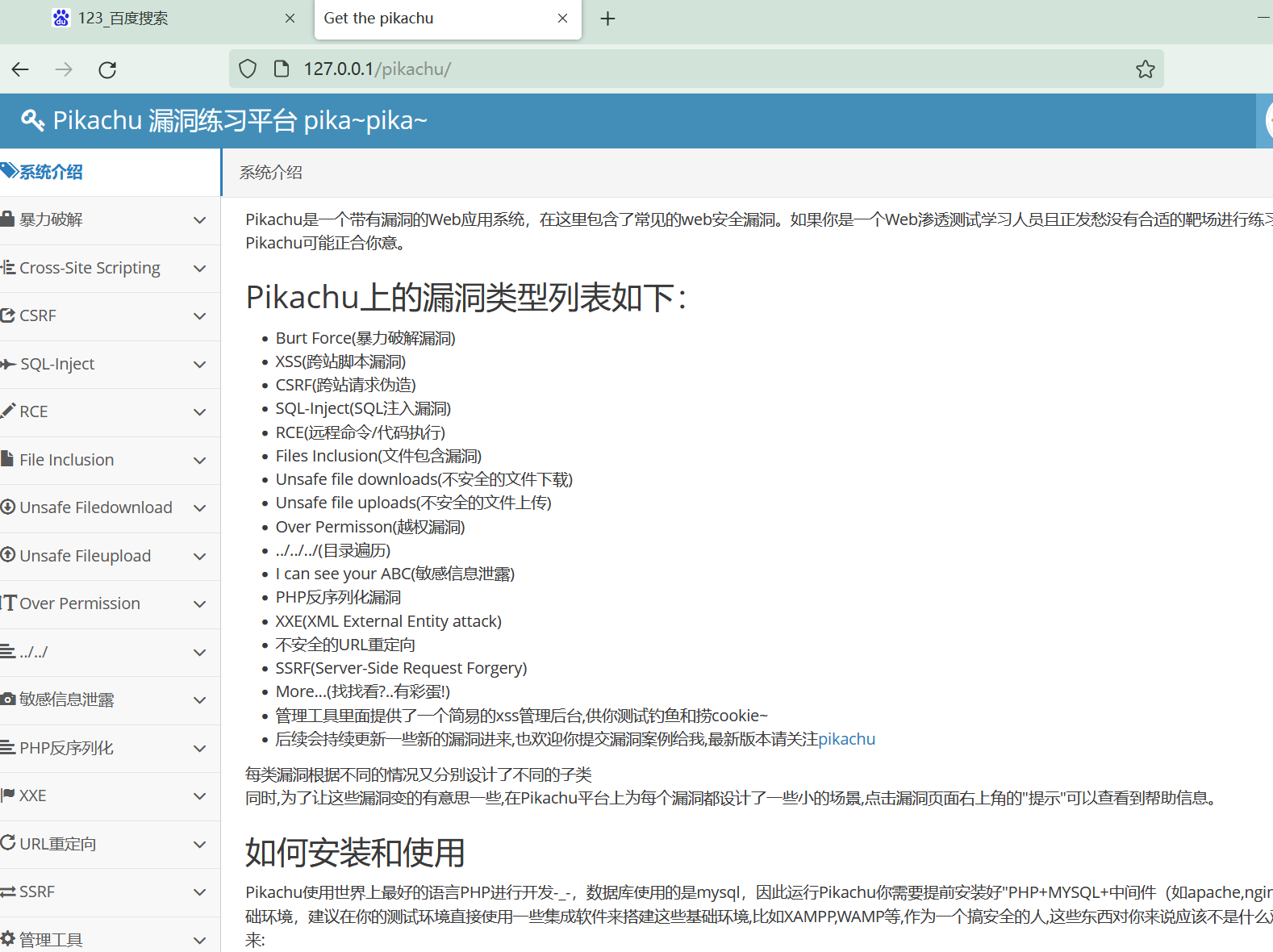
Task: Click the share icon beside CSRF
Action: click(x=8, y=315)
